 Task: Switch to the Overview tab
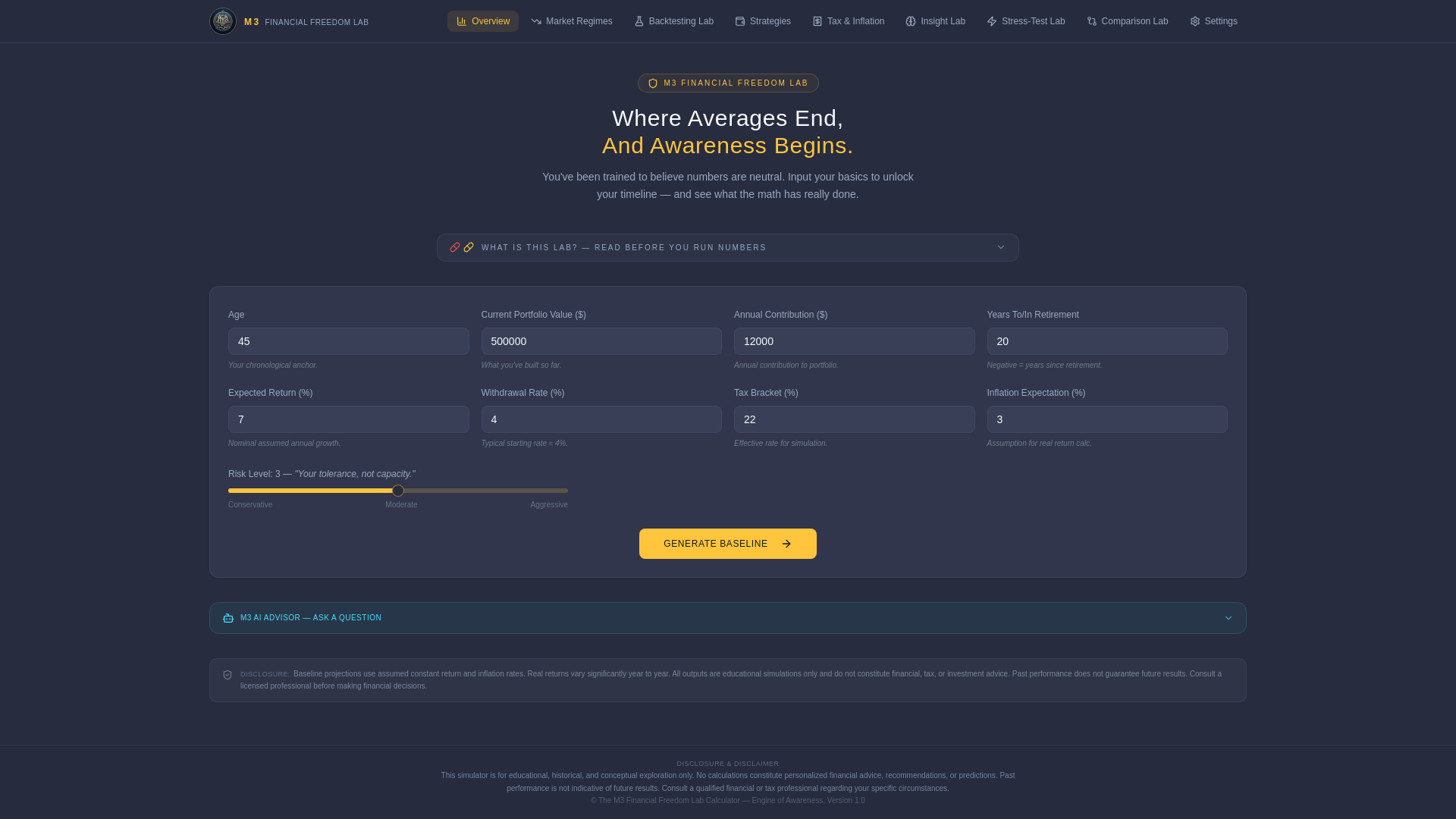(x=483, y=21)
